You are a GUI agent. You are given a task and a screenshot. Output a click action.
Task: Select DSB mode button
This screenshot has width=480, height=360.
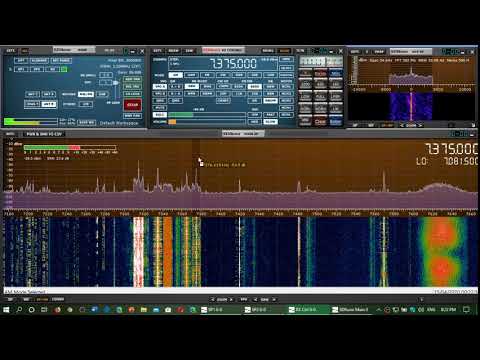click(239, 75)
